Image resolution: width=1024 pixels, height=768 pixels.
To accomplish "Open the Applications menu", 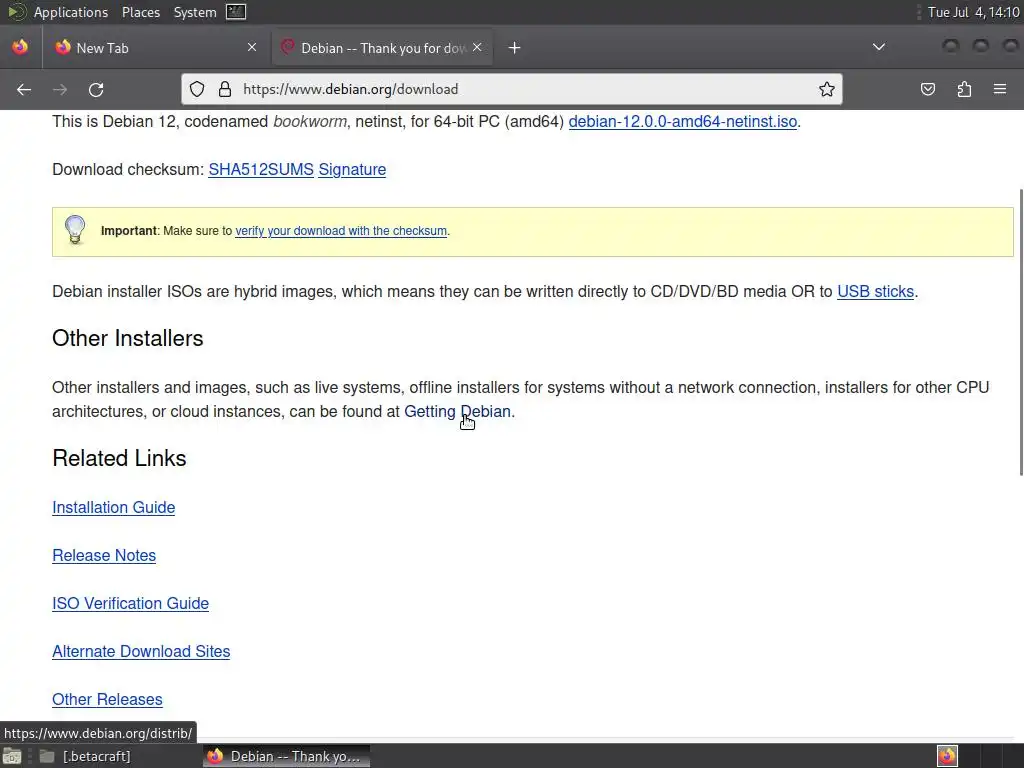I will pos(71,12).
